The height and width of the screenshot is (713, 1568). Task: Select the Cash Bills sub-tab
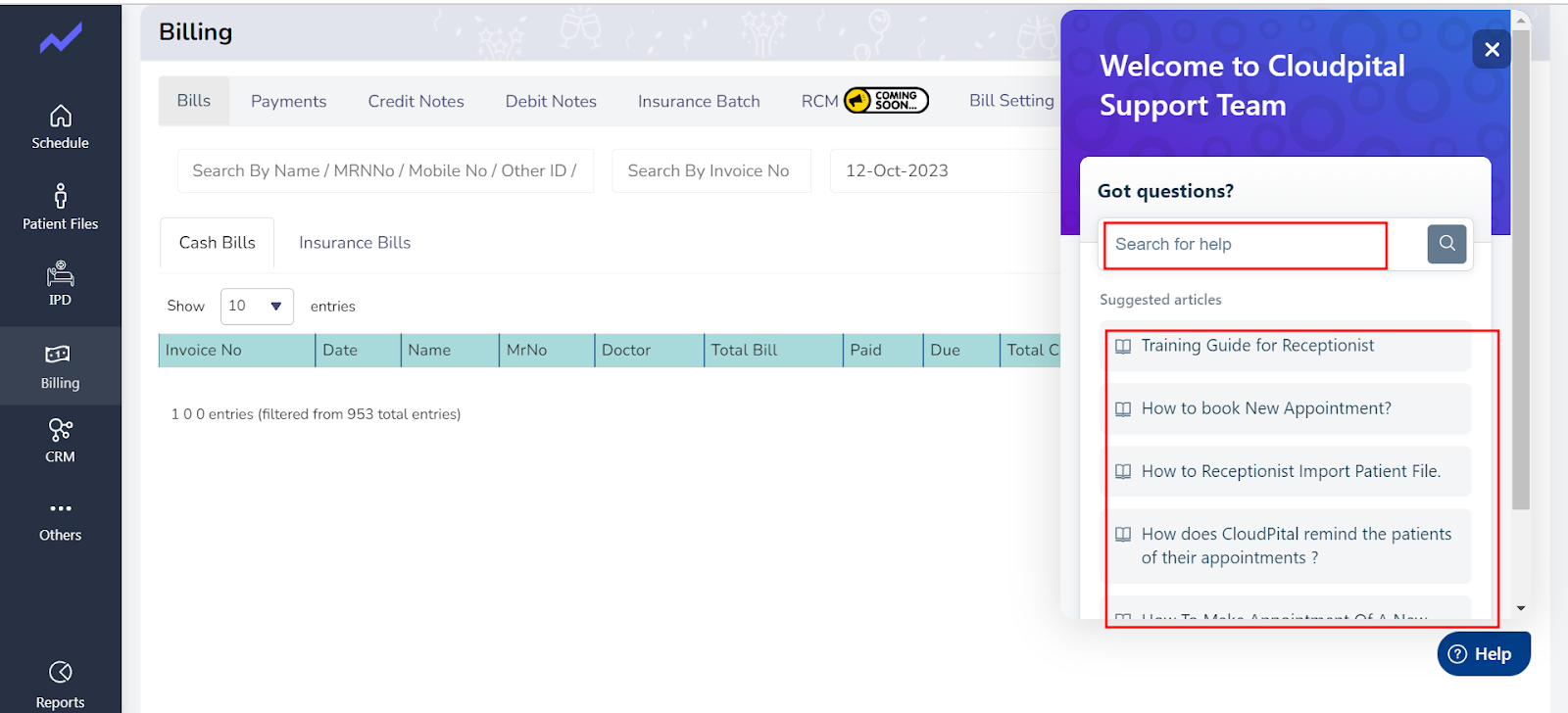(x=217, y=243)
